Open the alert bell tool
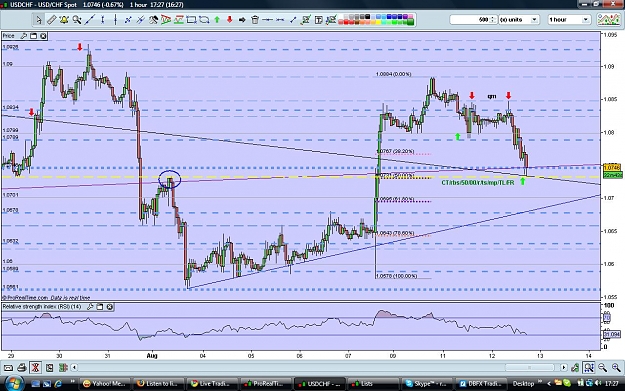The width and height of the screenshot is (625, 391). tap(64, 20)
